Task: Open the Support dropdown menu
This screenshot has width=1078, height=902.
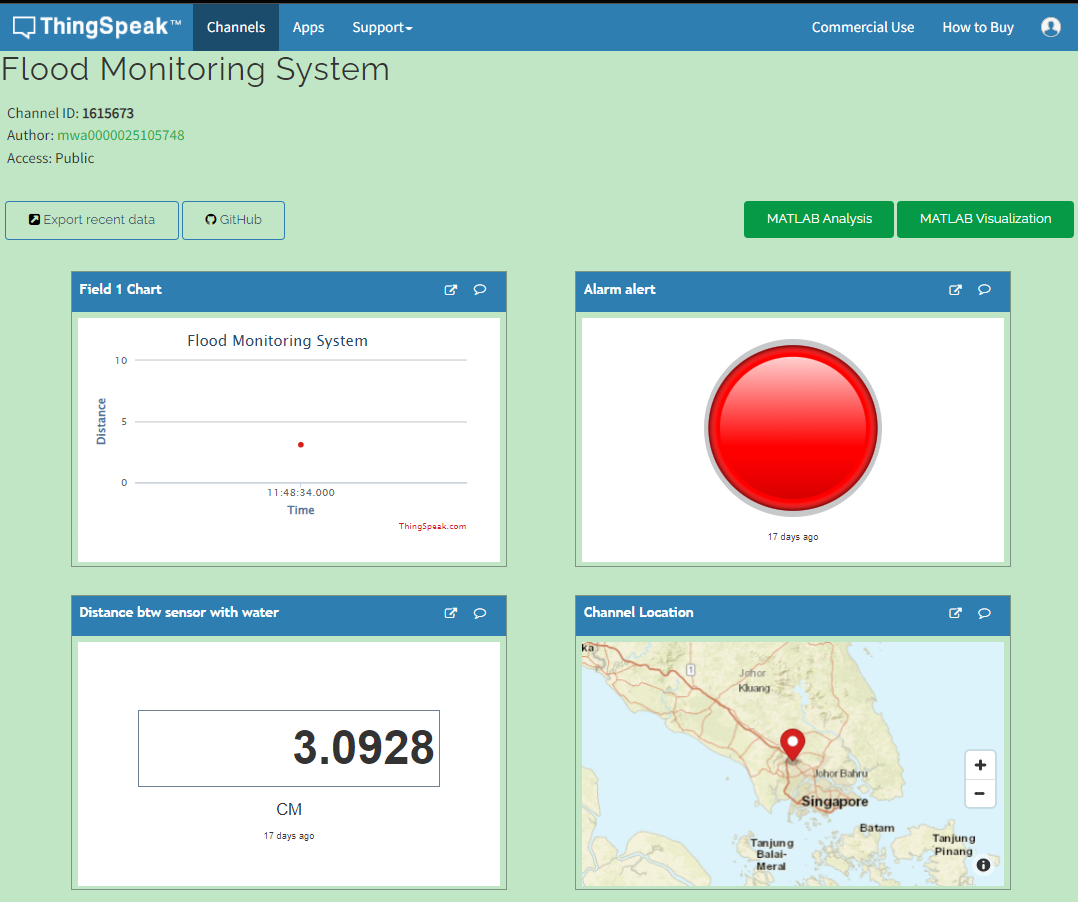Action: click(x=382, y=27)
